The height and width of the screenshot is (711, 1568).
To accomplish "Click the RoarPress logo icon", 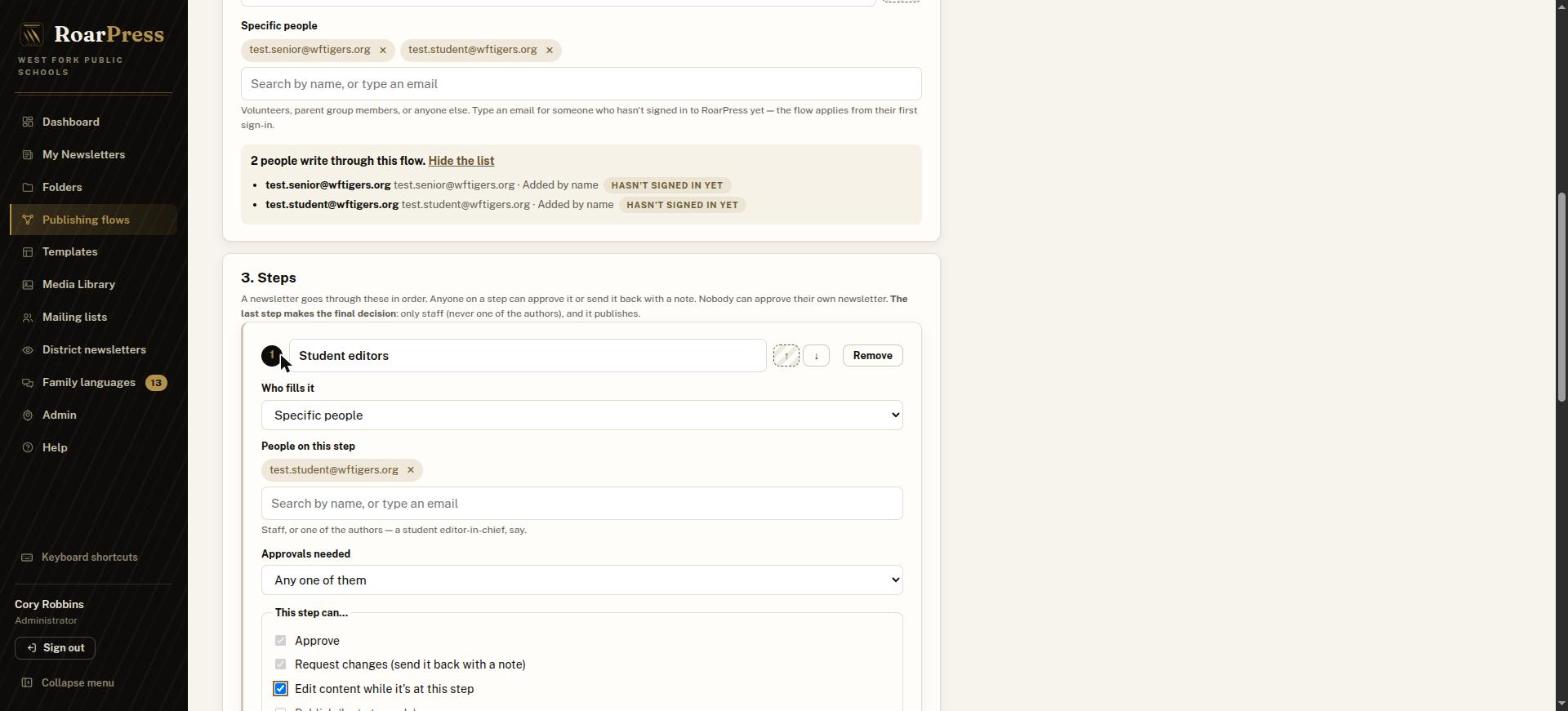I will 31,35.
